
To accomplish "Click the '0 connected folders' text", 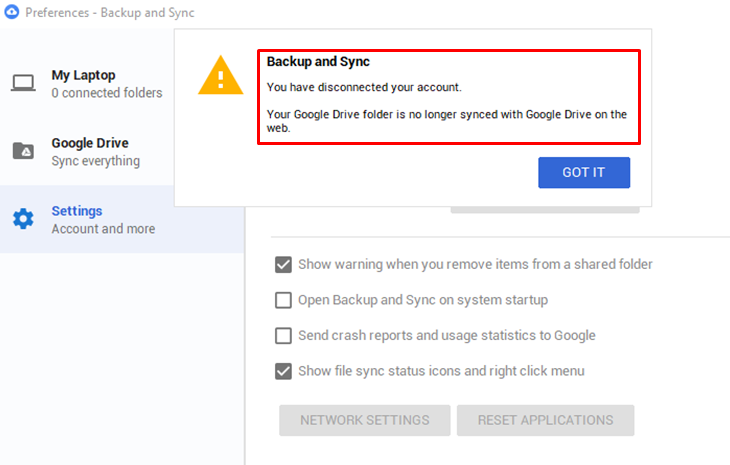I will click(107, 93).
